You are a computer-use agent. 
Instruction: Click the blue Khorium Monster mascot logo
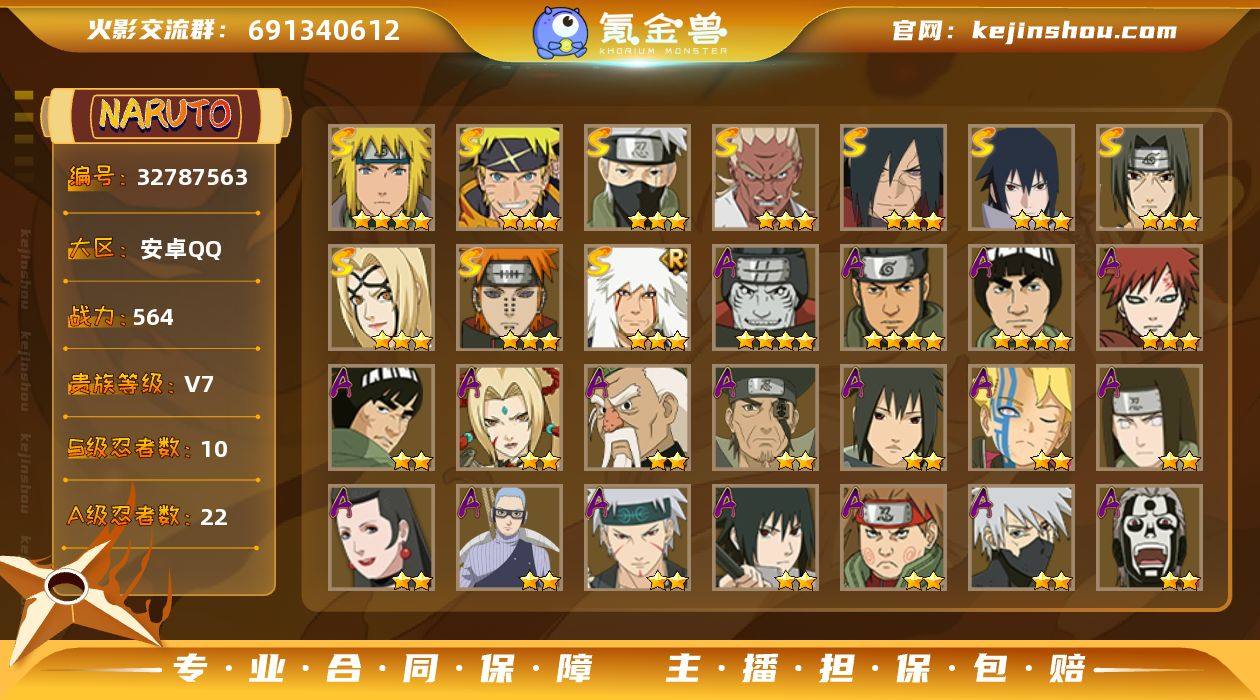(x=560, y=31)
